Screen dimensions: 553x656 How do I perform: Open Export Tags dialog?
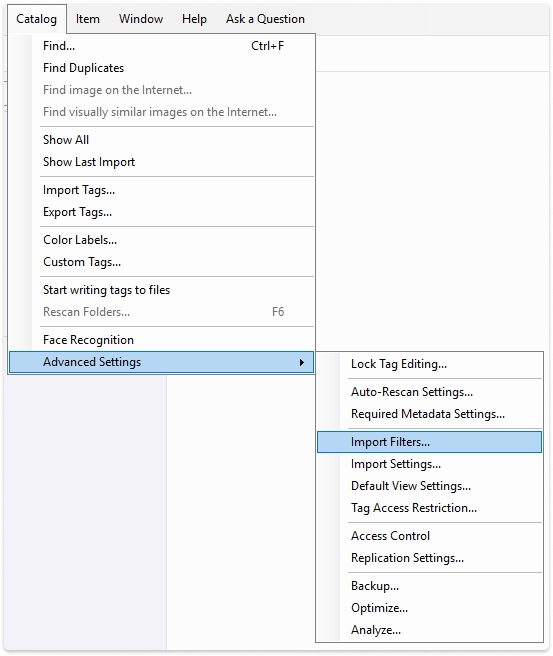click(161, 212)
